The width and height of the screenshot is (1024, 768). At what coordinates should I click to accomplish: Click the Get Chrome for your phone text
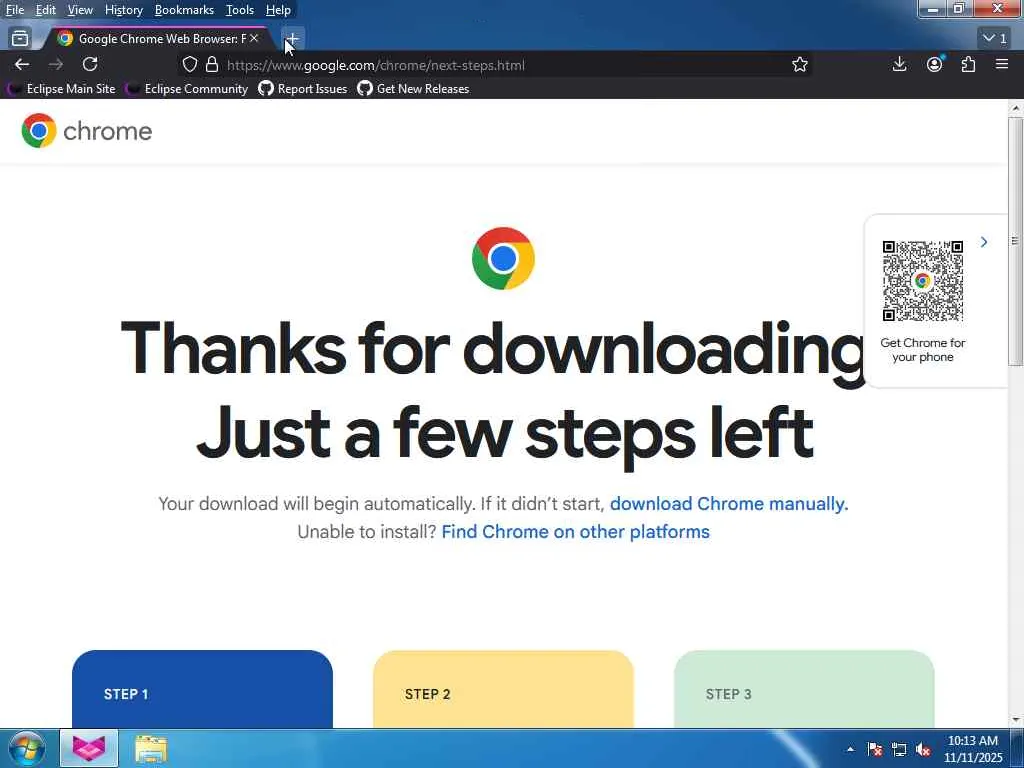[923, 350]
